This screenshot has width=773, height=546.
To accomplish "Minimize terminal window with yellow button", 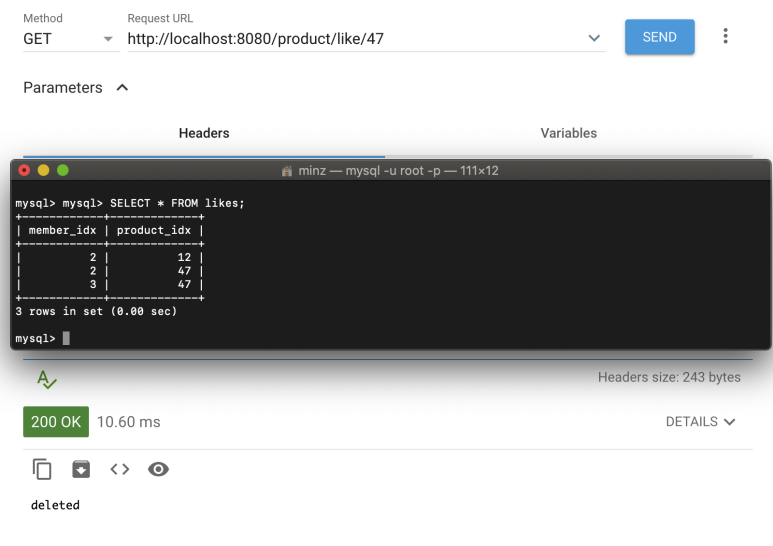I will (x=43, y=171).
